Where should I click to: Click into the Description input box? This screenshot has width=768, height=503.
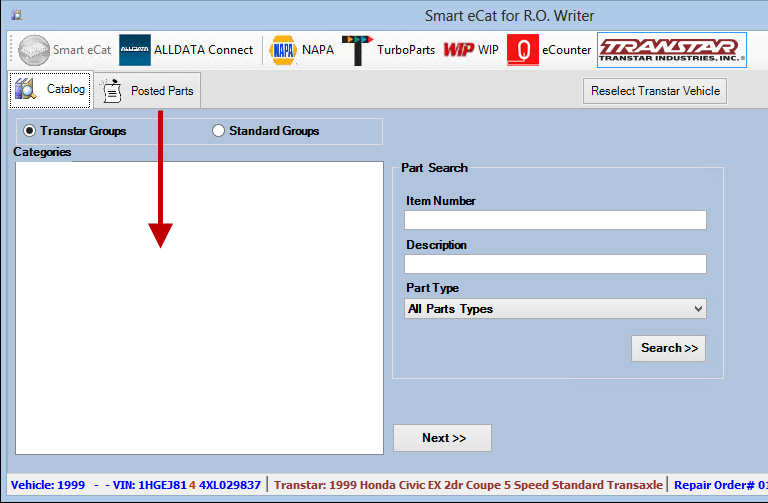point(555,264)
